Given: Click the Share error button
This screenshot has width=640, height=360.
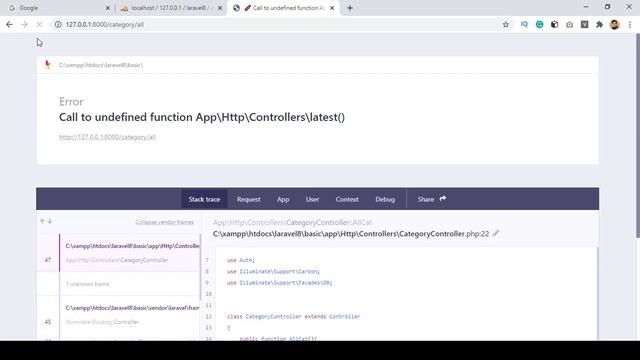Looking at the screenshot, I should coord(431,199).
